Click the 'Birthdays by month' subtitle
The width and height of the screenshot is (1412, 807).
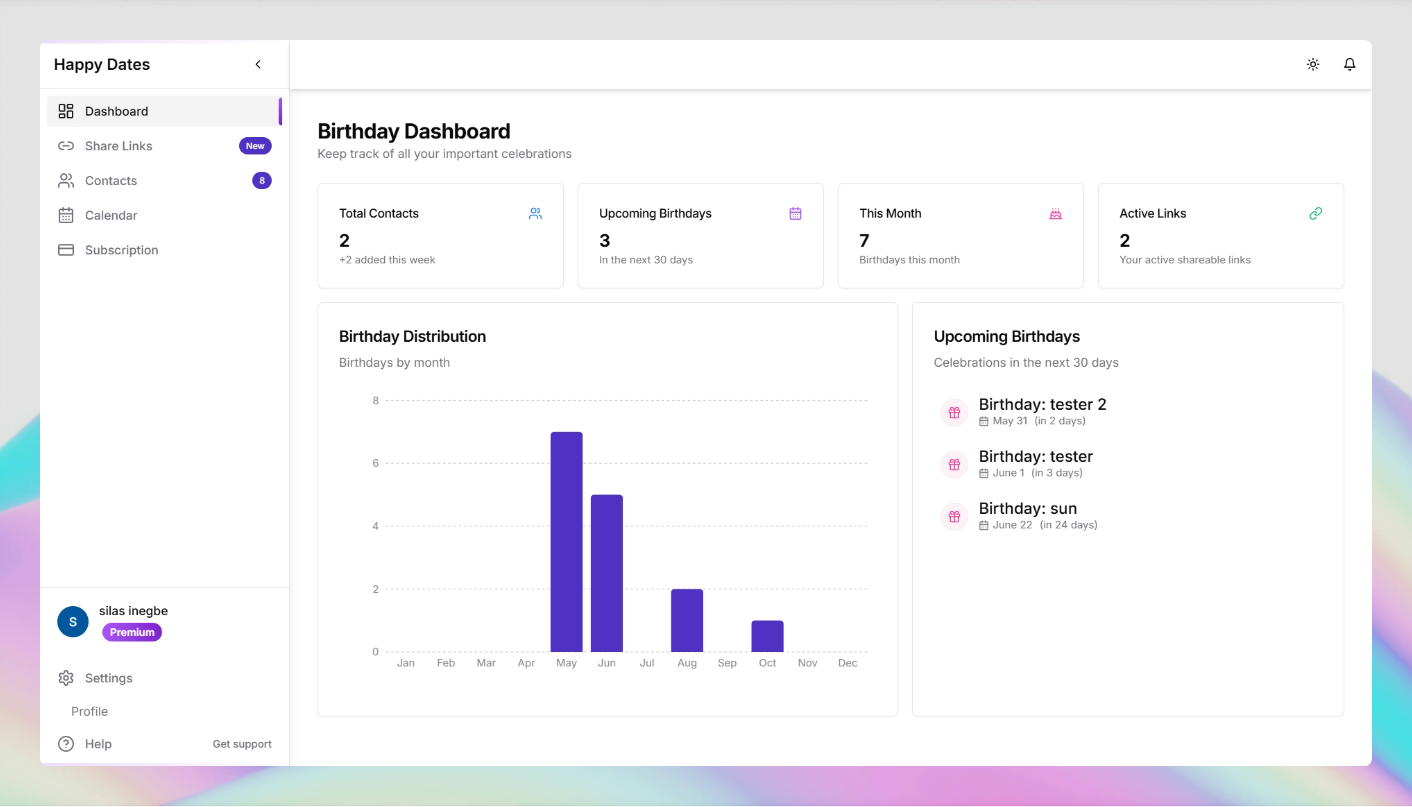coord(394,363)
